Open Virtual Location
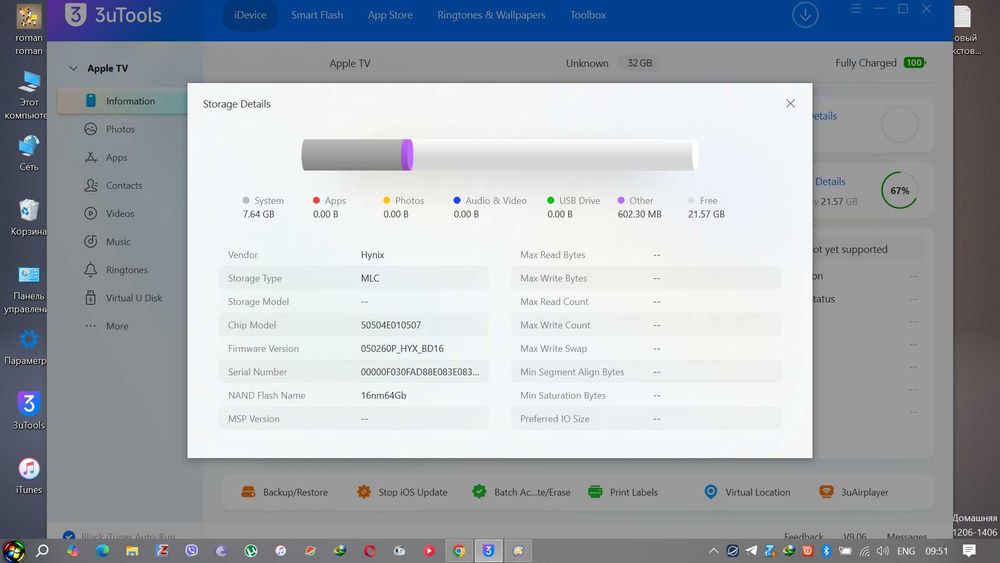 747,492
